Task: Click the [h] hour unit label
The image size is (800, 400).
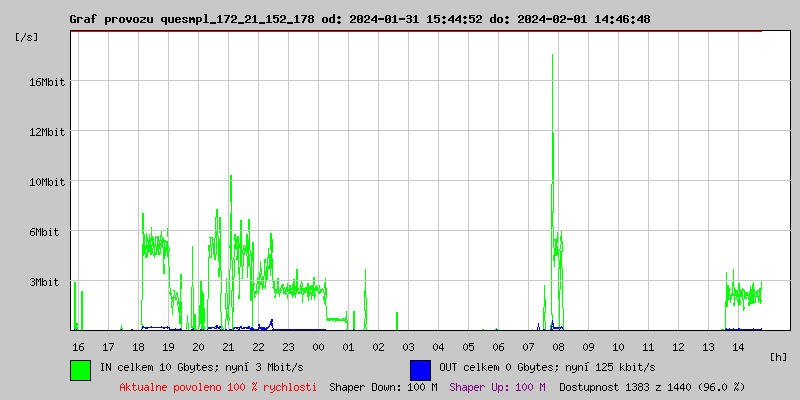Action: click(779, 357)
